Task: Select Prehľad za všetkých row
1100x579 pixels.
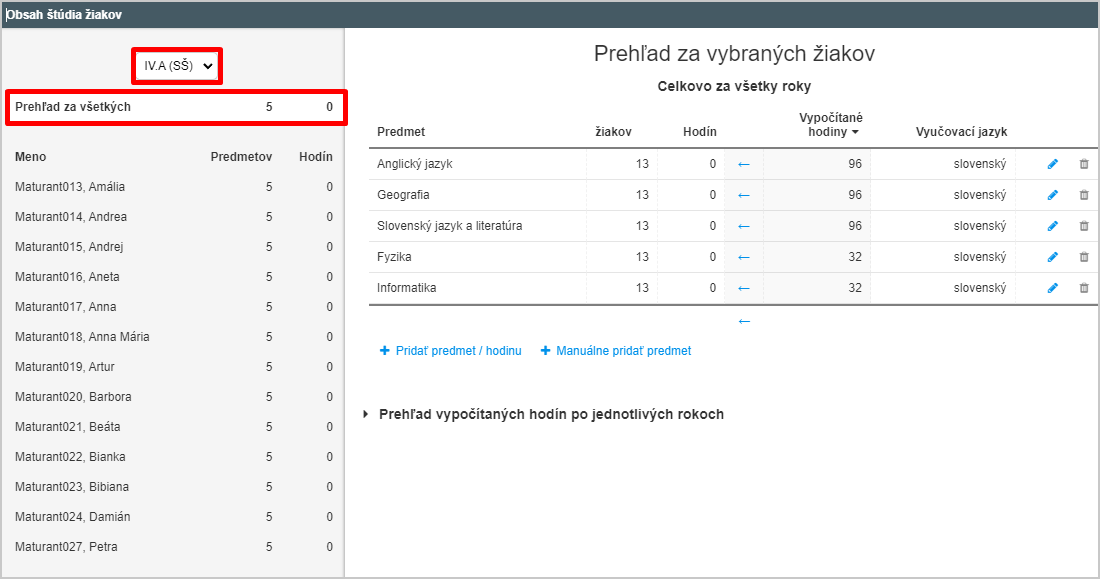Action: 175,107
